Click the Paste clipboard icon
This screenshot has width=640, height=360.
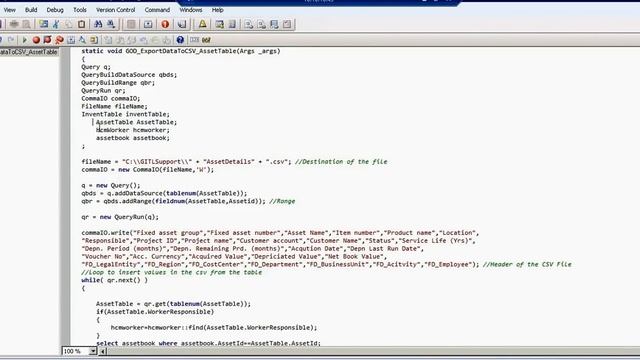coord(82,24)
